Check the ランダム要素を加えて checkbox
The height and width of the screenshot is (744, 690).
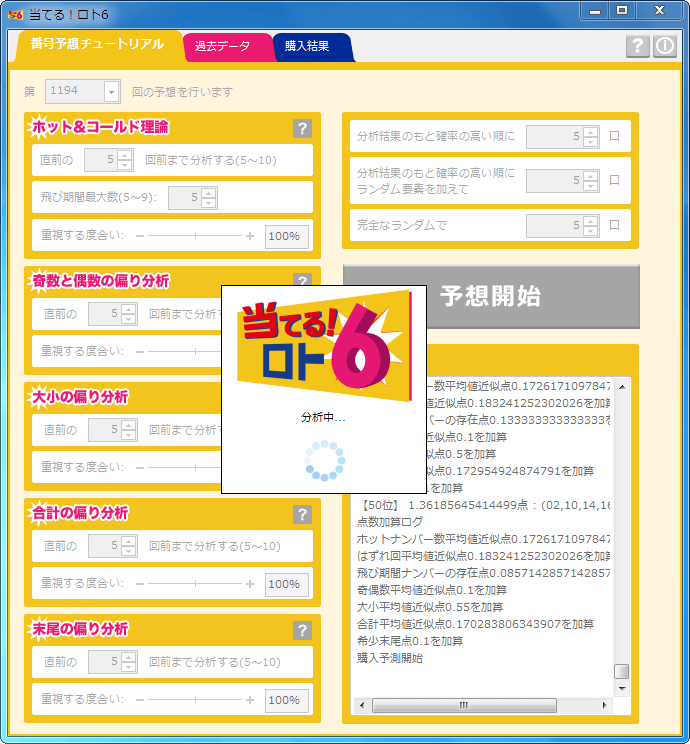[615, 180]
